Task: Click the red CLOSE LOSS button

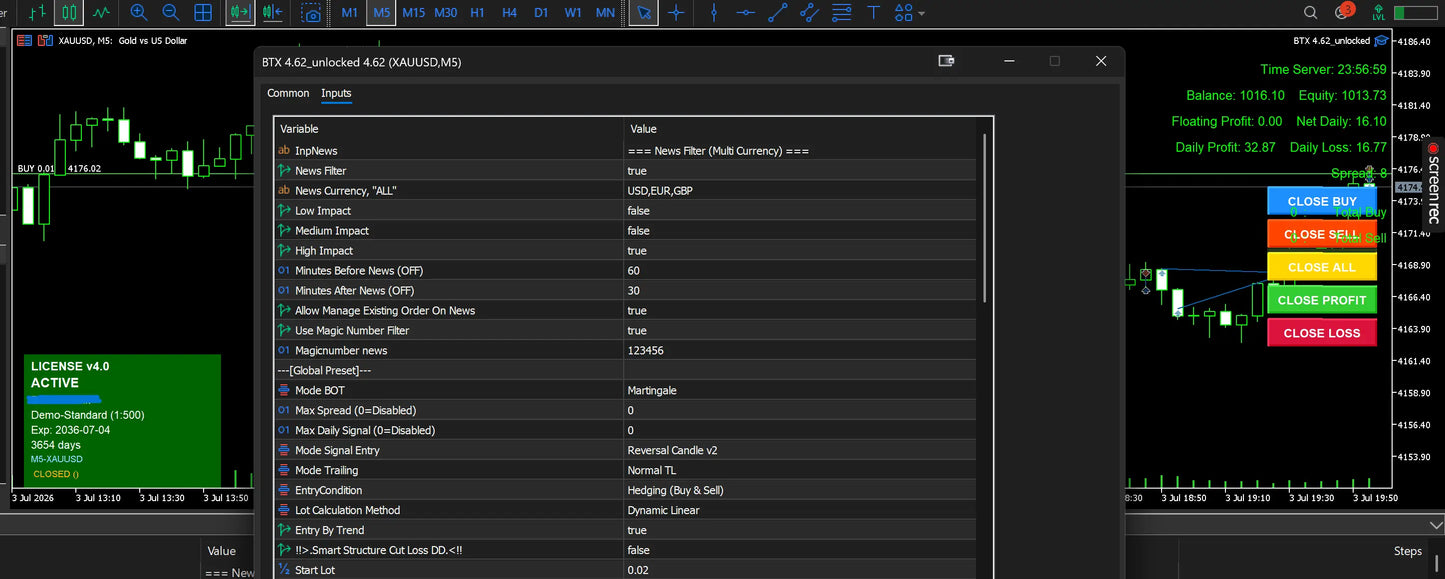Action: [x=1322, y=333]
